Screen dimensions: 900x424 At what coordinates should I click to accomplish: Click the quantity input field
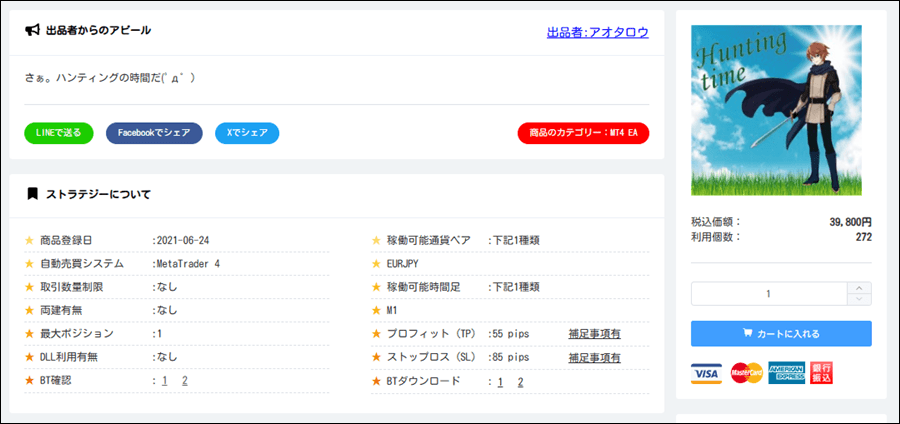click(x=769, y=294)
